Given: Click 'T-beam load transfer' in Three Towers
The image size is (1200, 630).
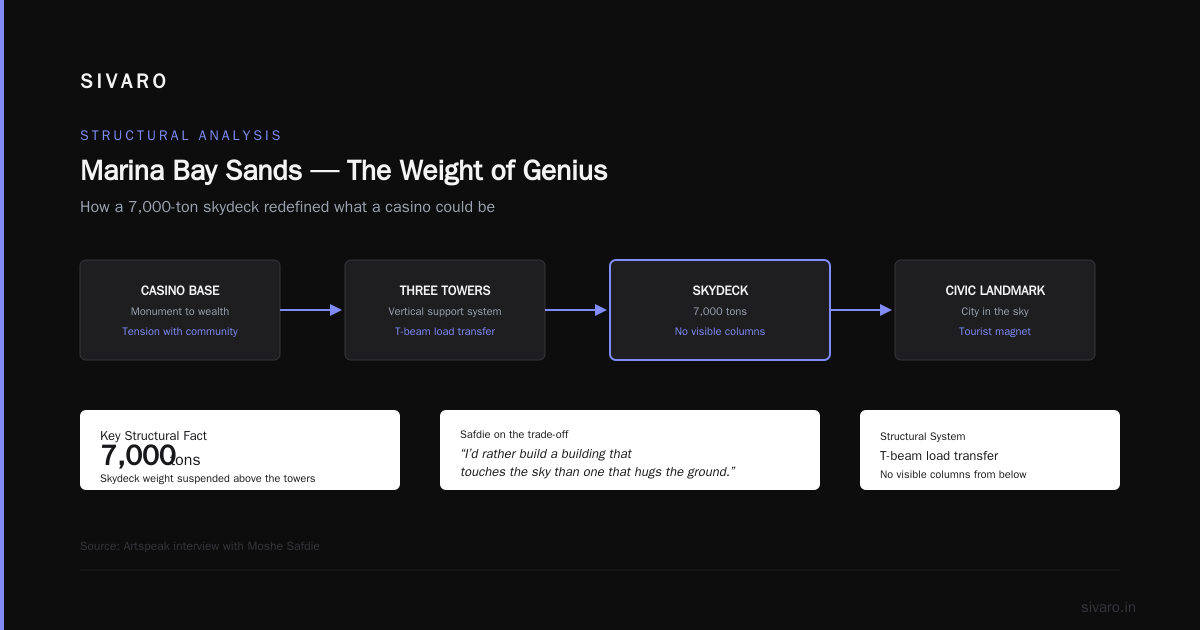Looking at the screenshot, I should pos(445,331).
